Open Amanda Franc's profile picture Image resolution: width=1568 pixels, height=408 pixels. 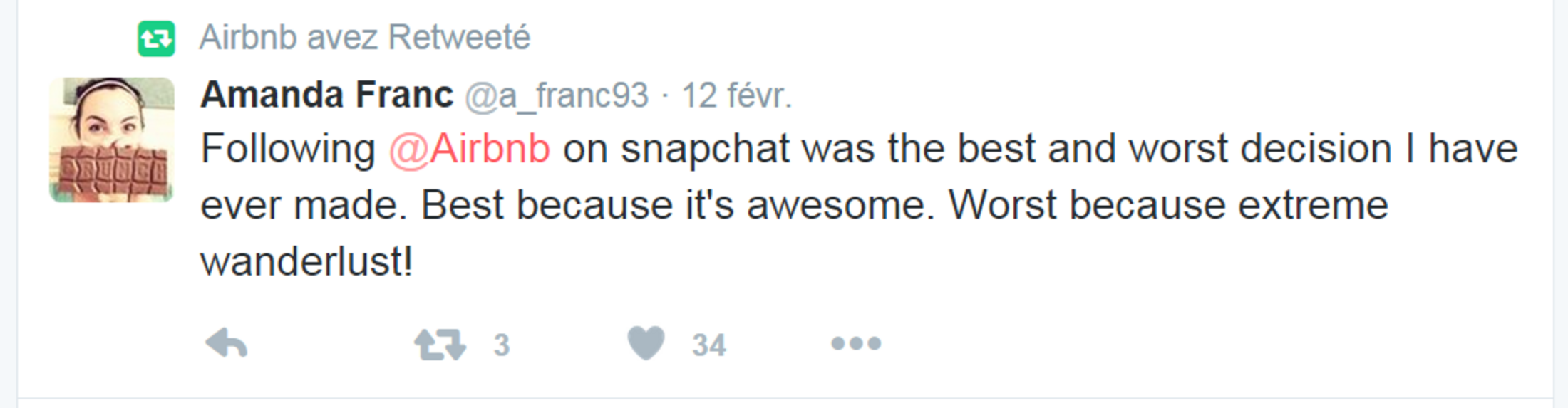pos(112,140)
